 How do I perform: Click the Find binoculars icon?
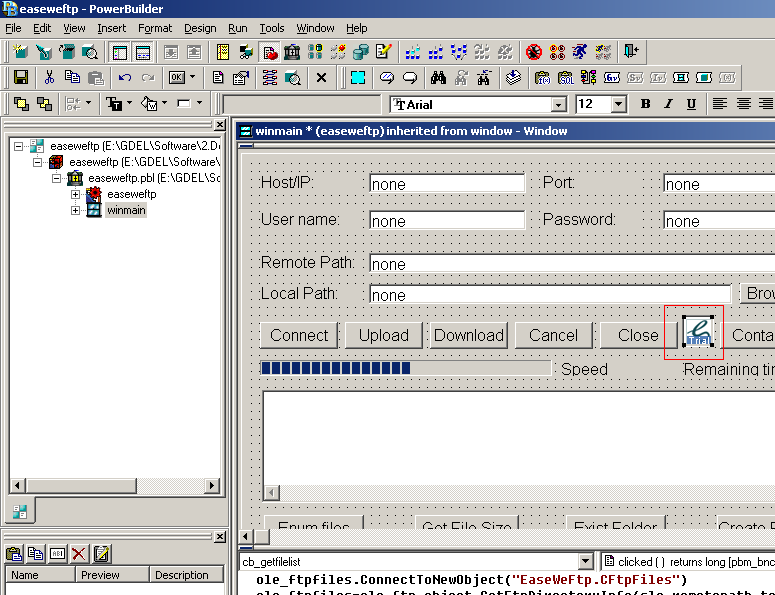pos(438,78)
